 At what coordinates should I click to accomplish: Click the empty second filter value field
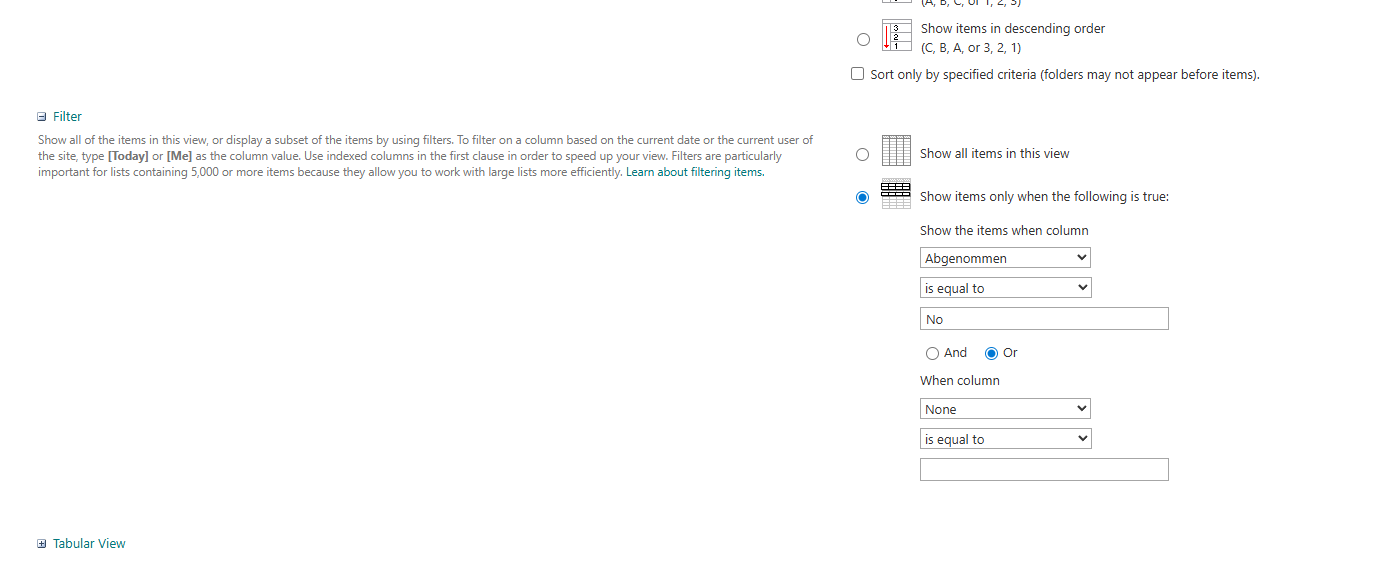point(1044,469)
